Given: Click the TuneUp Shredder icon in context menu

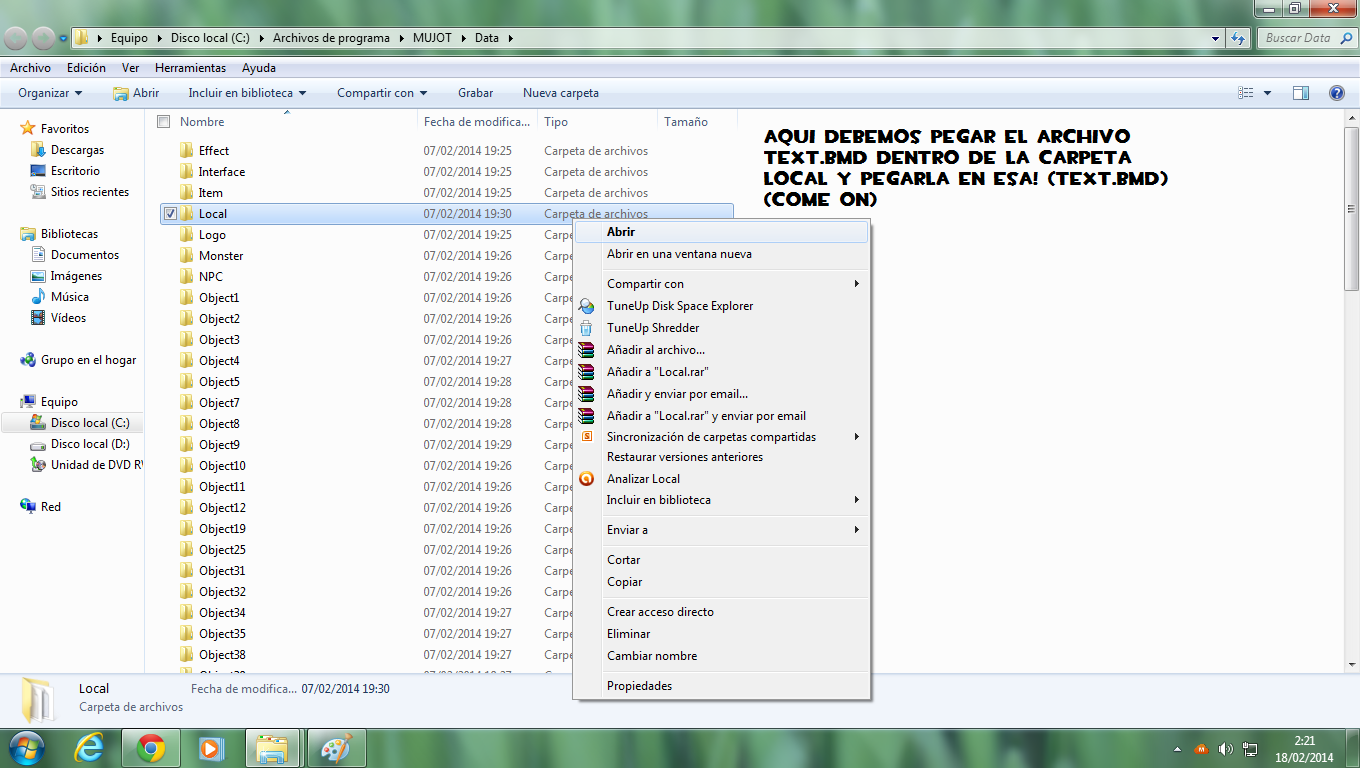Looking at the screenshot, I should tap(587, 328).
